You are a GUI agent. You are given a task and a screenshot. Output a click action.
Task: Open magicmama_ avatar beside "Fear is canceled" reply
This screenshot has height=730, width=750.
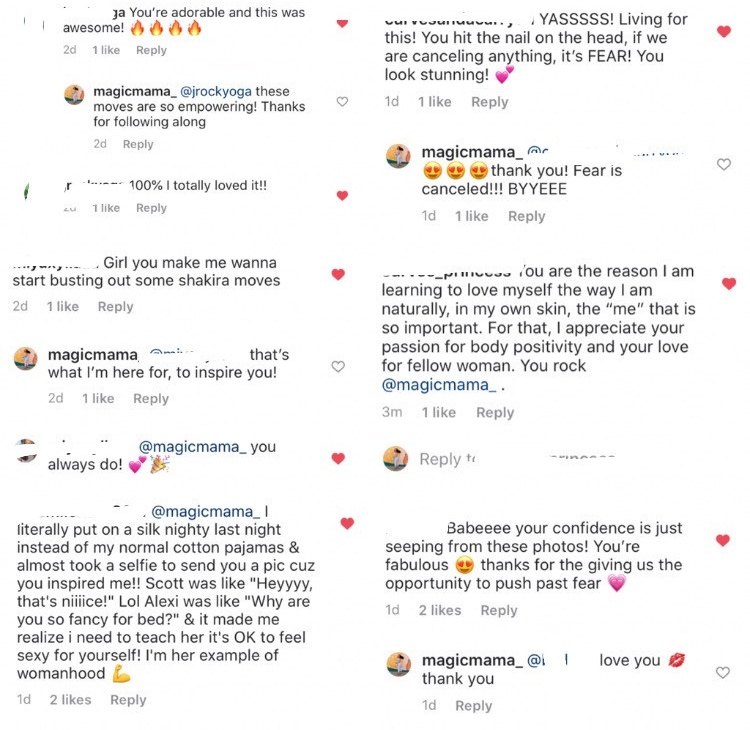pos(398,154)
